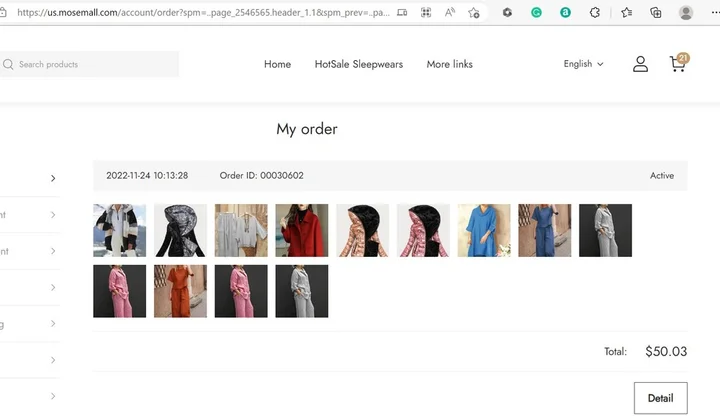Click the Active order status

point(662,175)
